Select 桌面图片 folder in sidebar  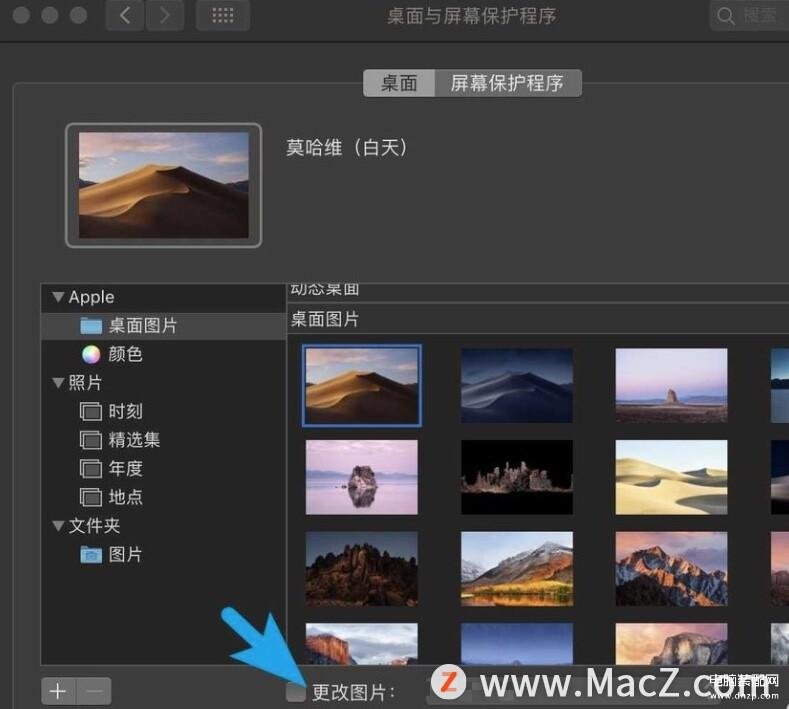click(163, 326)
